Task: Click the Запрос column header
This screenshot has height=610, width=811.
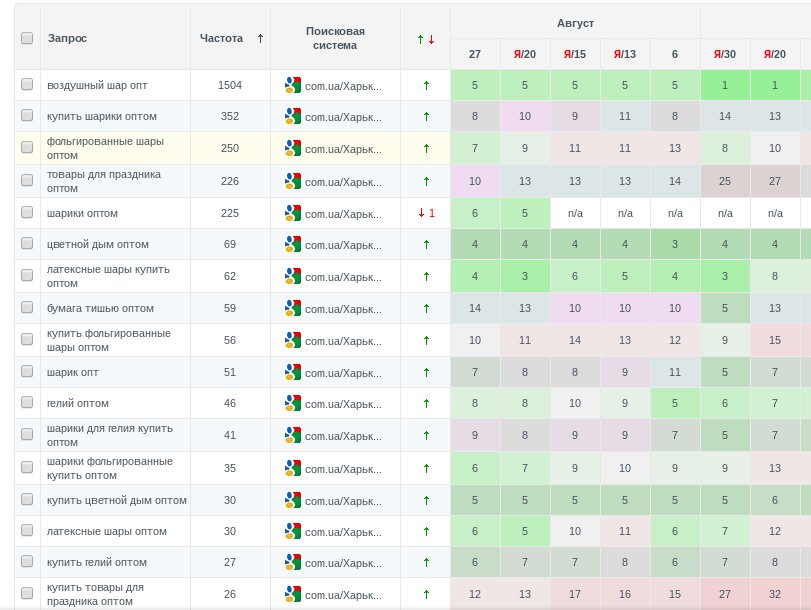Action: pyautogui.click(x=68, y=38)
